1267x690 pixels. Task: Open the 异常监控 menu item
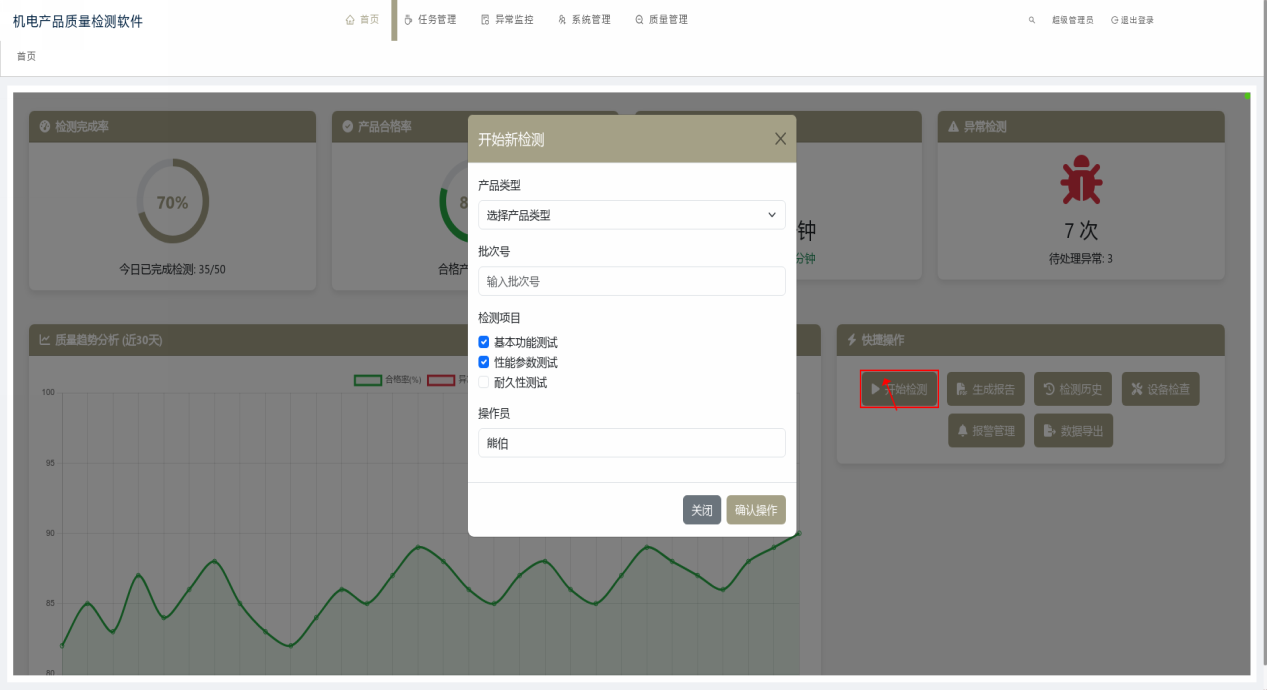click(507, 20)
